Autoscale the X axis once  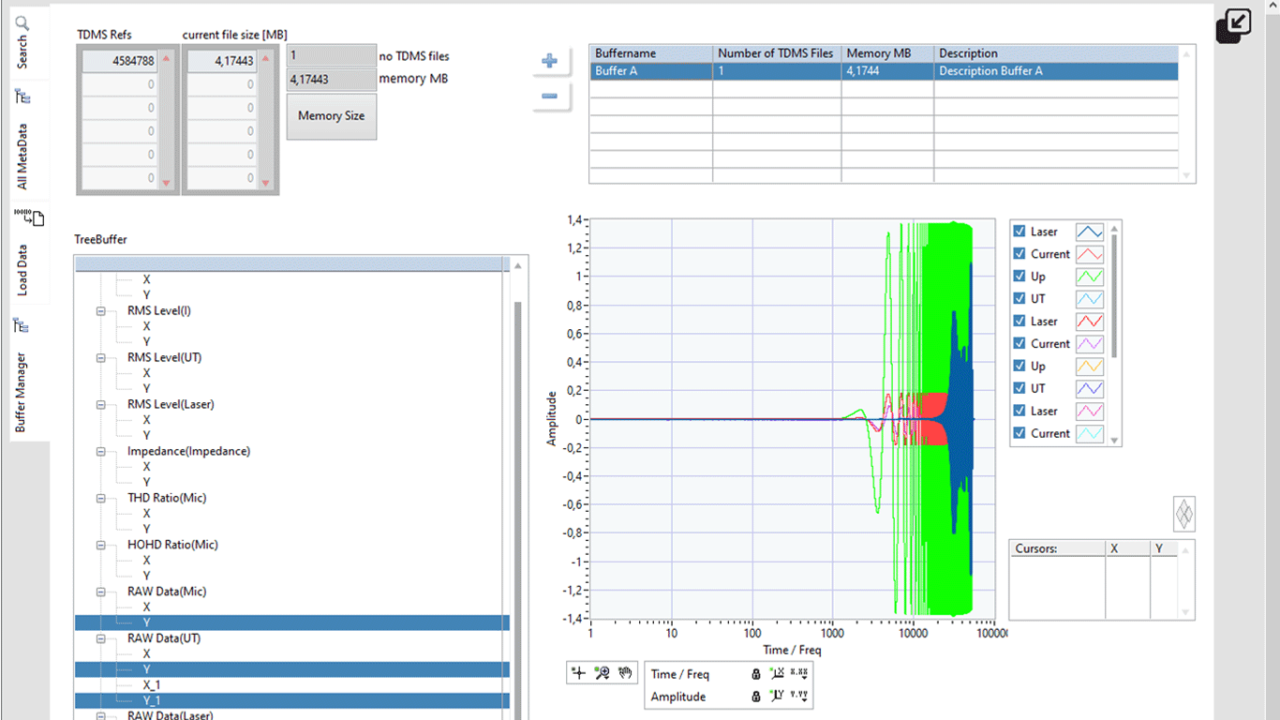coord(778,674)
